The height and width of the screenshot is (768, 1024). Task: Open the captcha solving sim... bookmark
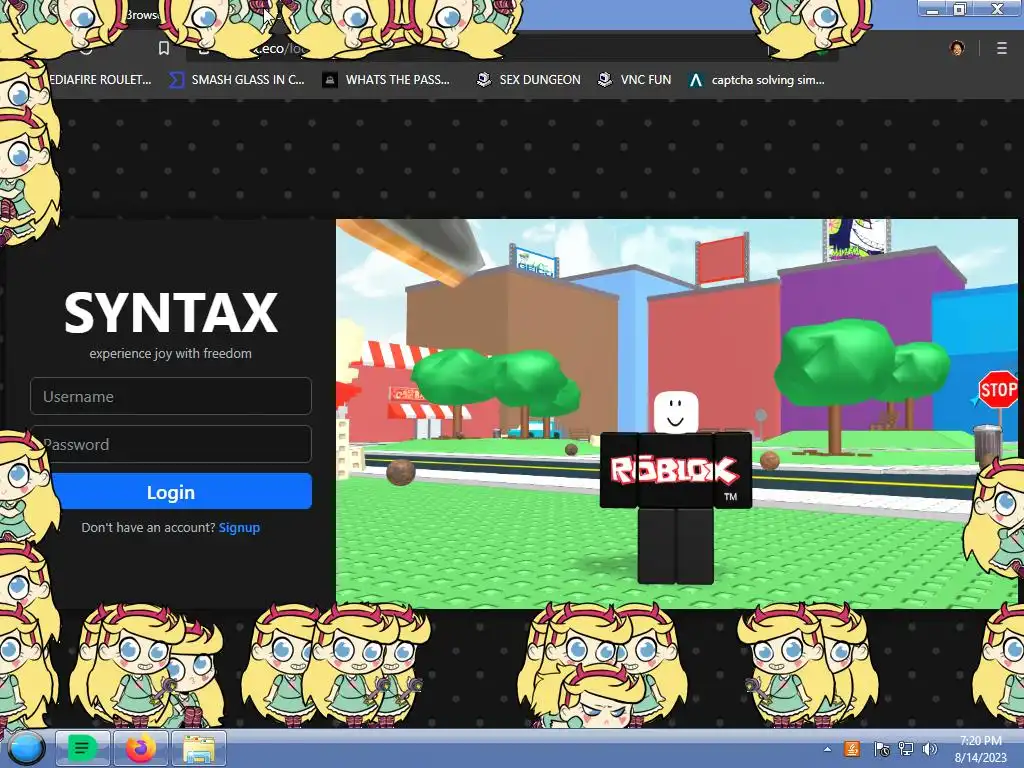757,80
